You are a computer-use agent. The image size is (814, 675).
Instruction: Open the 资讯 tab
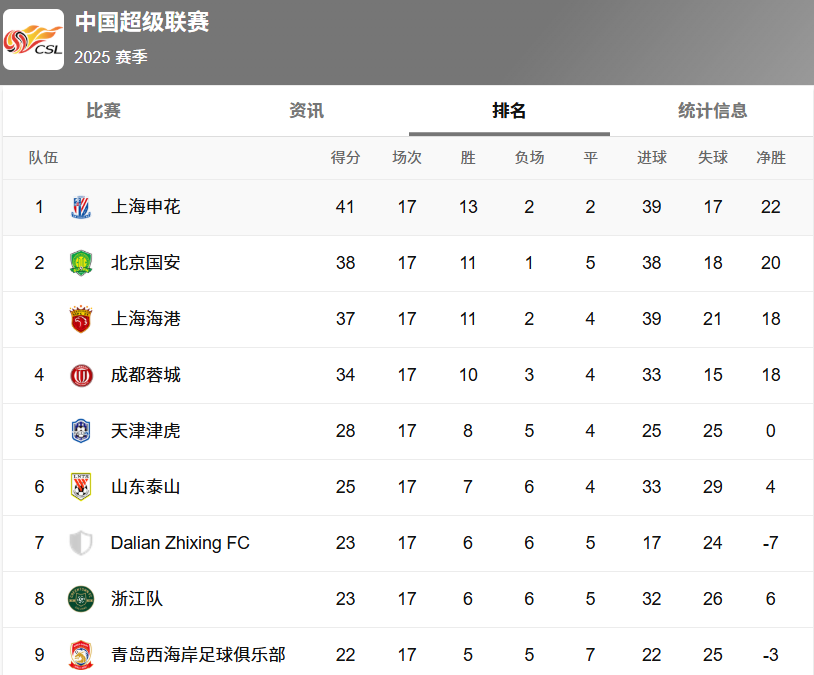pyautogui.click(x=306, y=111)
